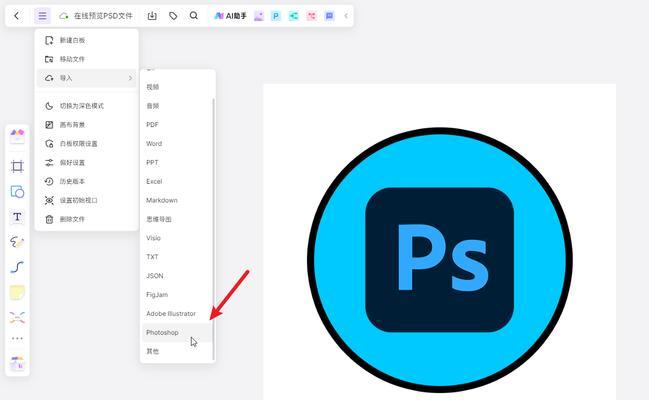649x400 pixels.
Task: Select Photoshop import option
Action: [177, 333]
